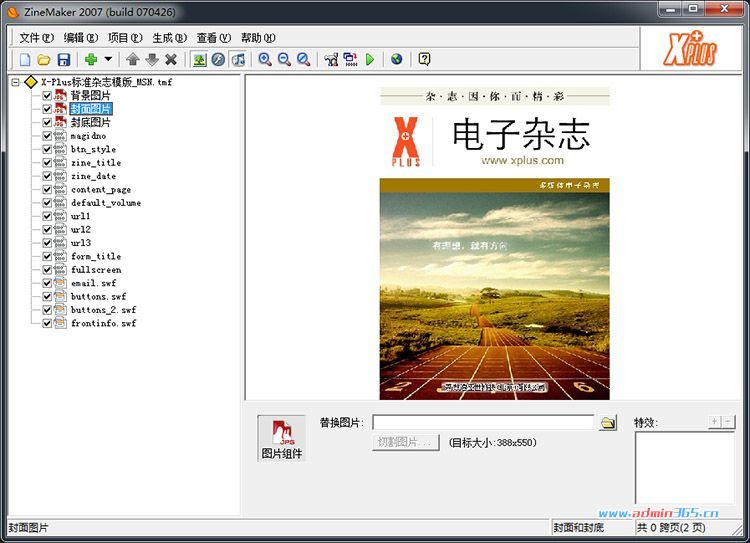This screenshot has width=750, height=543.
Task: Open the 项目(P) menu
Action: [125, 38]
